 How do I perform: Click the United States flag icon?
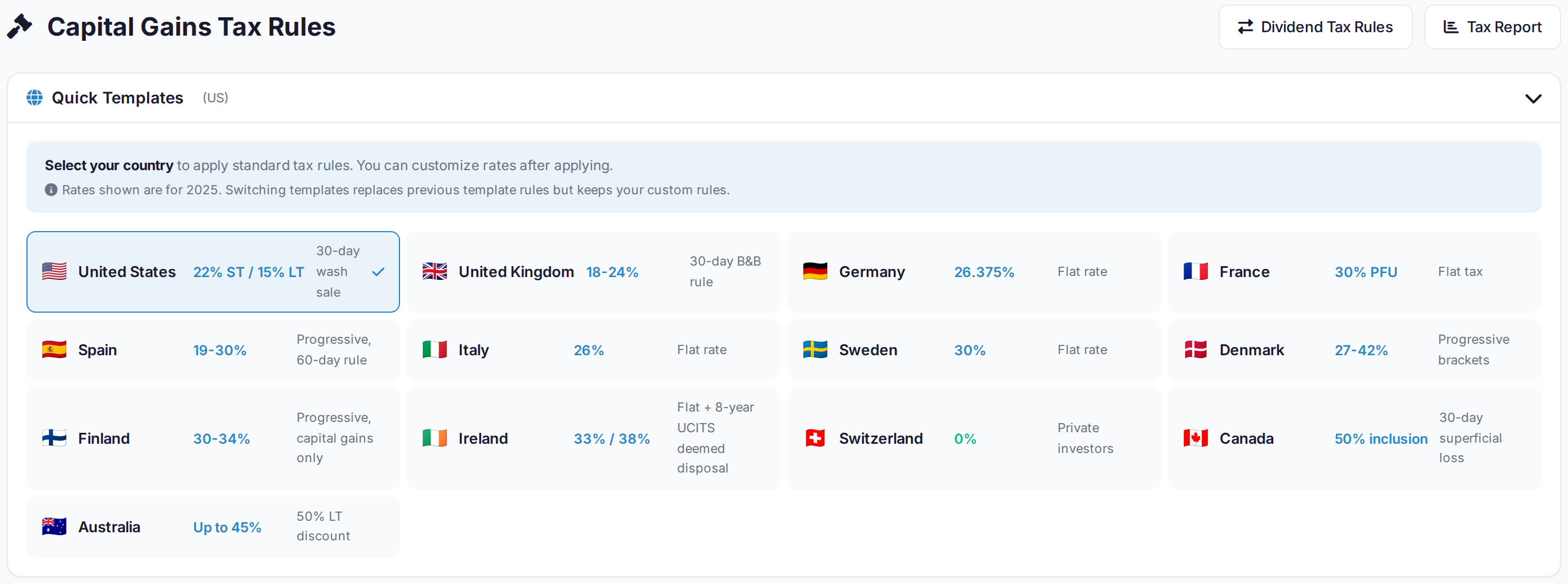54,272
